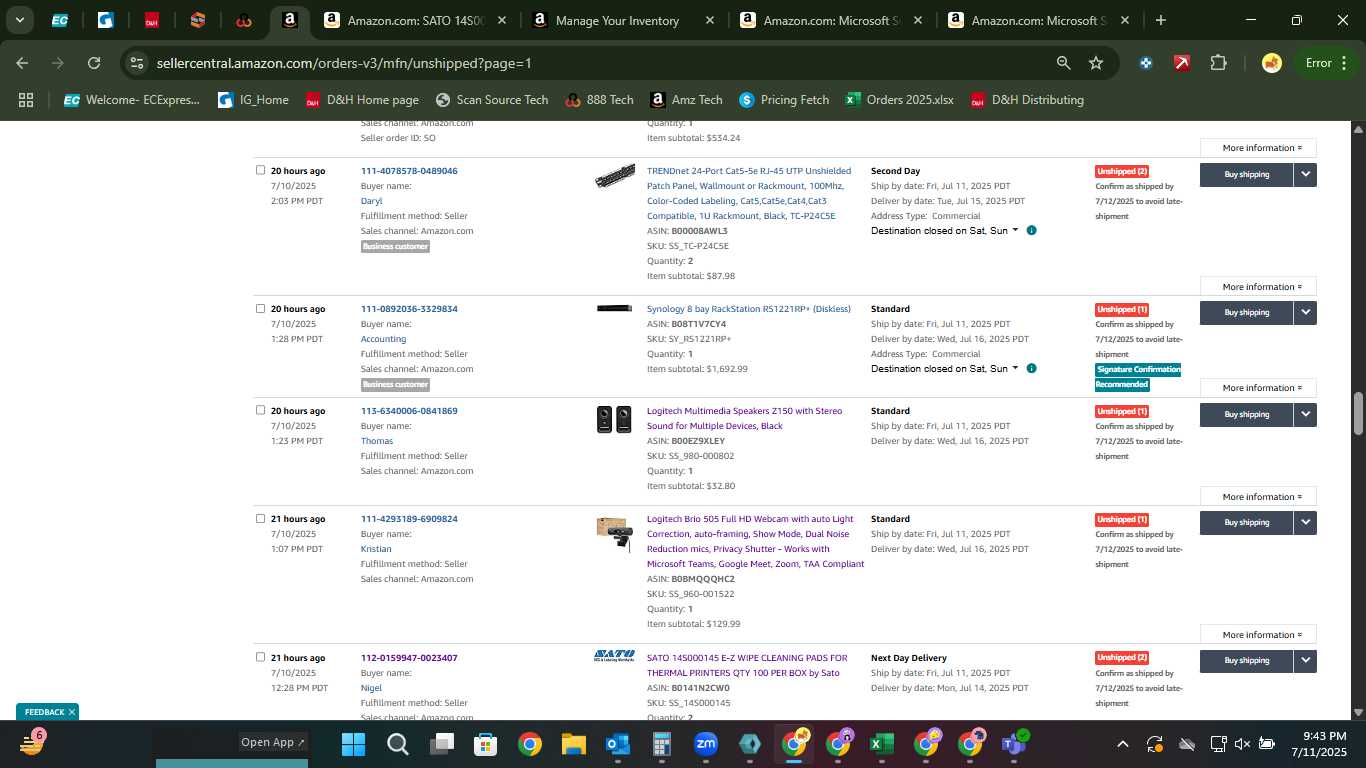
Task: Open IG_Home bookmark
Action: 253,100
